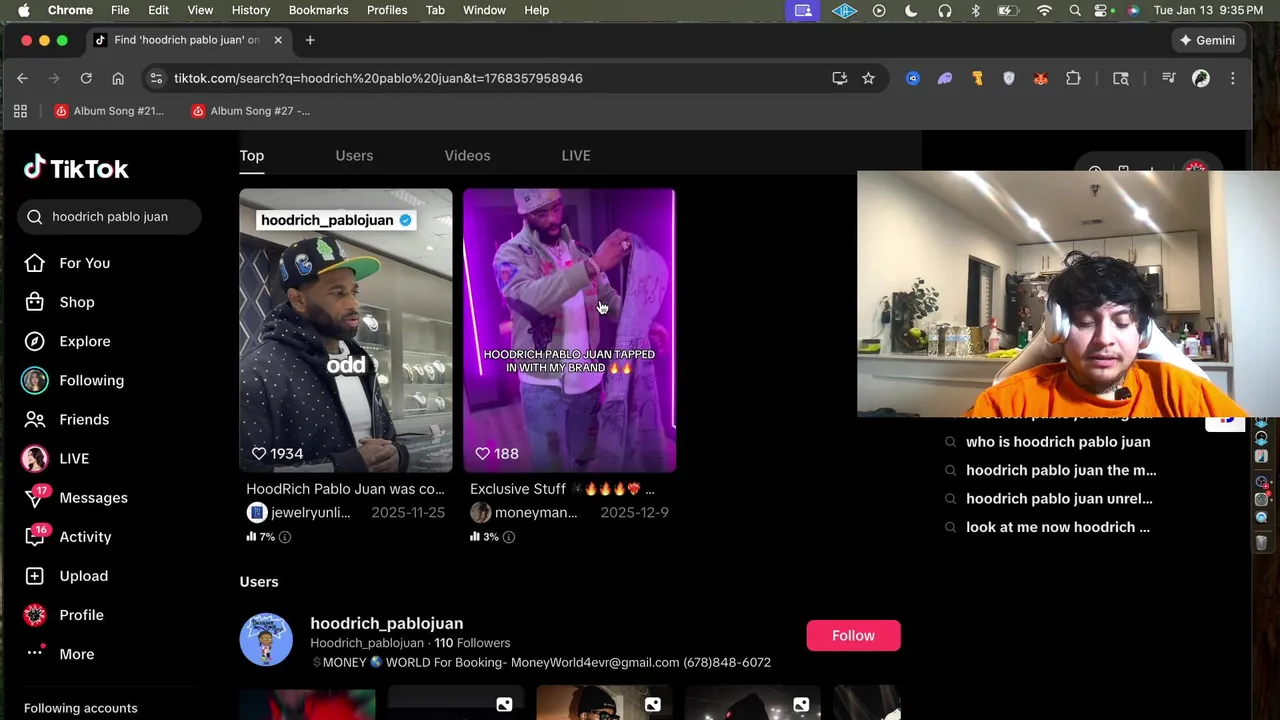Image resolution: width=1280 pixels, height=720 pixels.
Task: Open the Wi-Fi status menu
Action: (1044, 10)
